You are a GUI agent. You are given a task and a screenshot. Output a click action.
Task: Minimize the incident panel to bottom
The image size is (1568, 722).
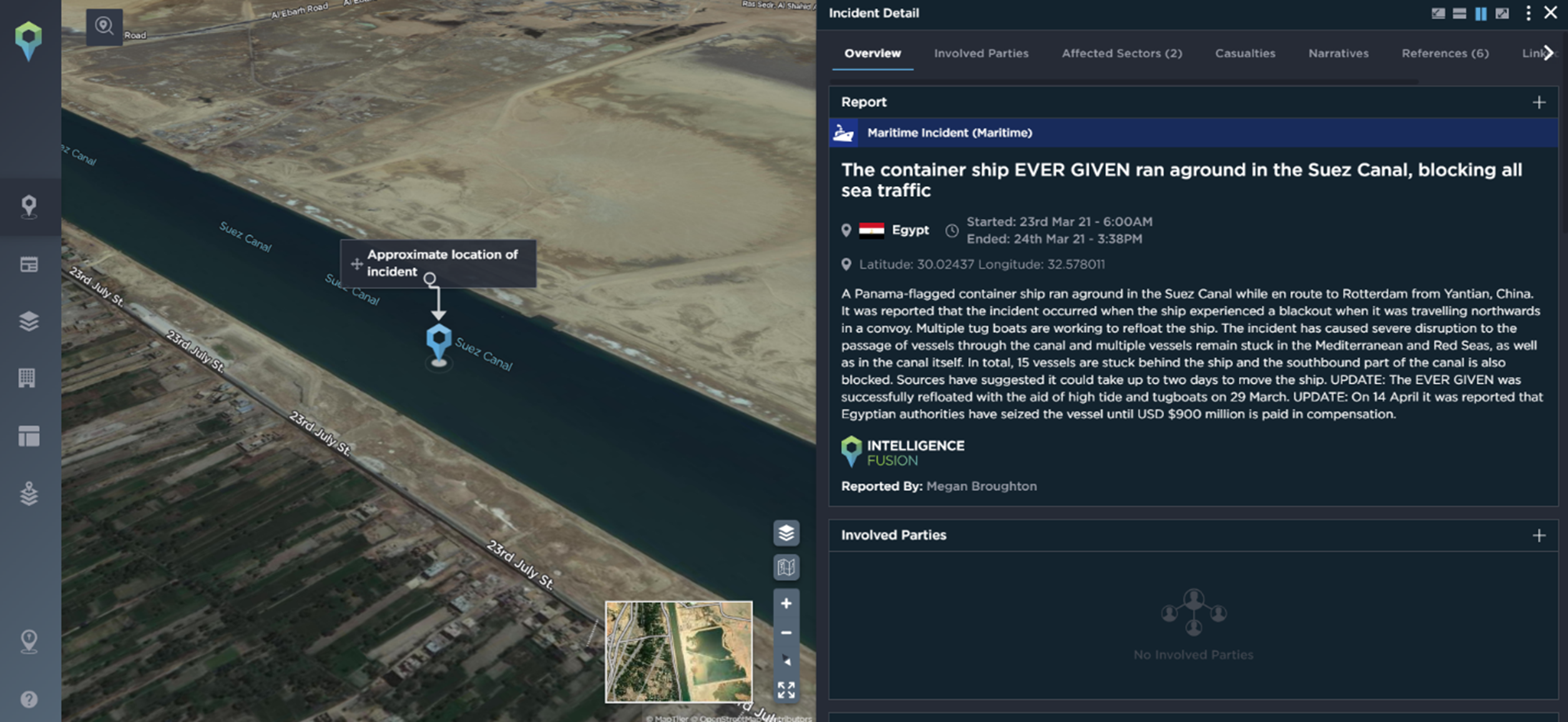pyautogui.click(x=1438, y=13)
